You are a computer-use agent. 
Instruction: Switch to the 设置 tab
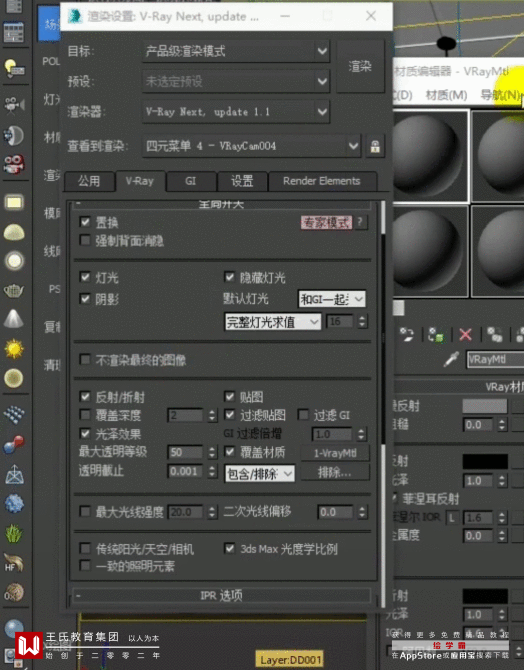pos(242,181)
